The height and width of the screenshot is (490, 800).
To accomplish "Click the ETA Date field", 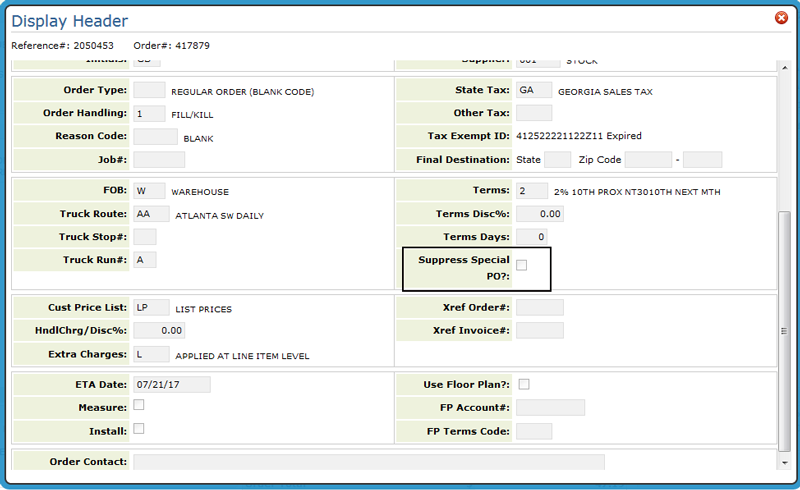I will (x=171, y=384).
